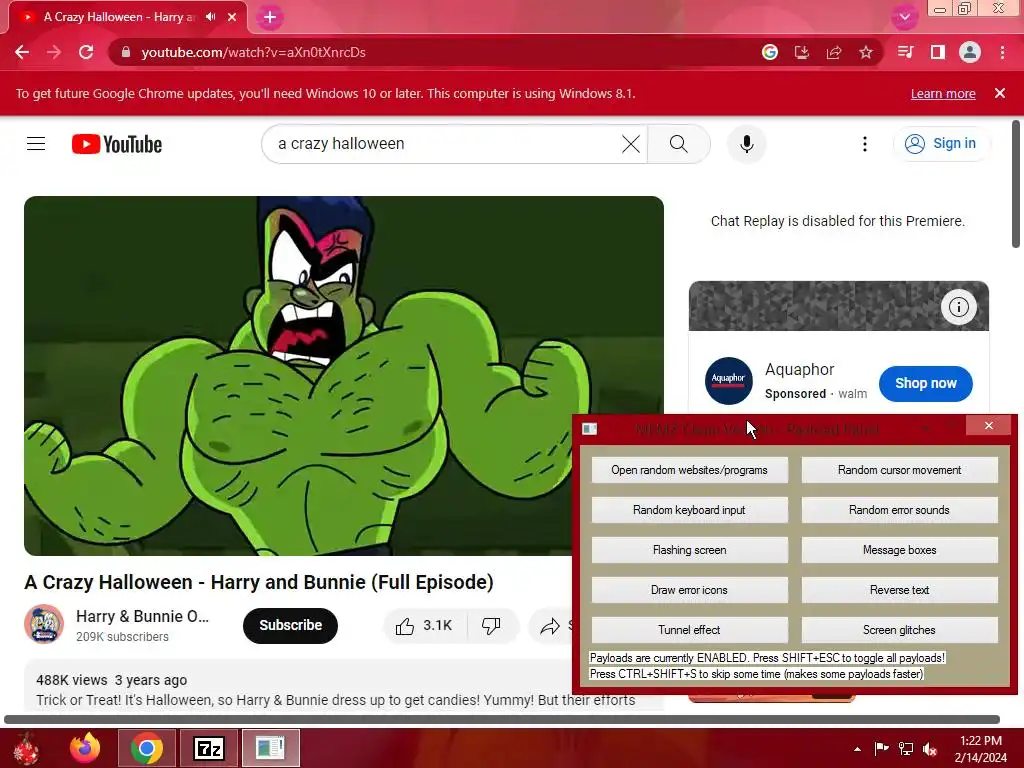Open the media control icon in Chrome toolbar

click(905, 52)
